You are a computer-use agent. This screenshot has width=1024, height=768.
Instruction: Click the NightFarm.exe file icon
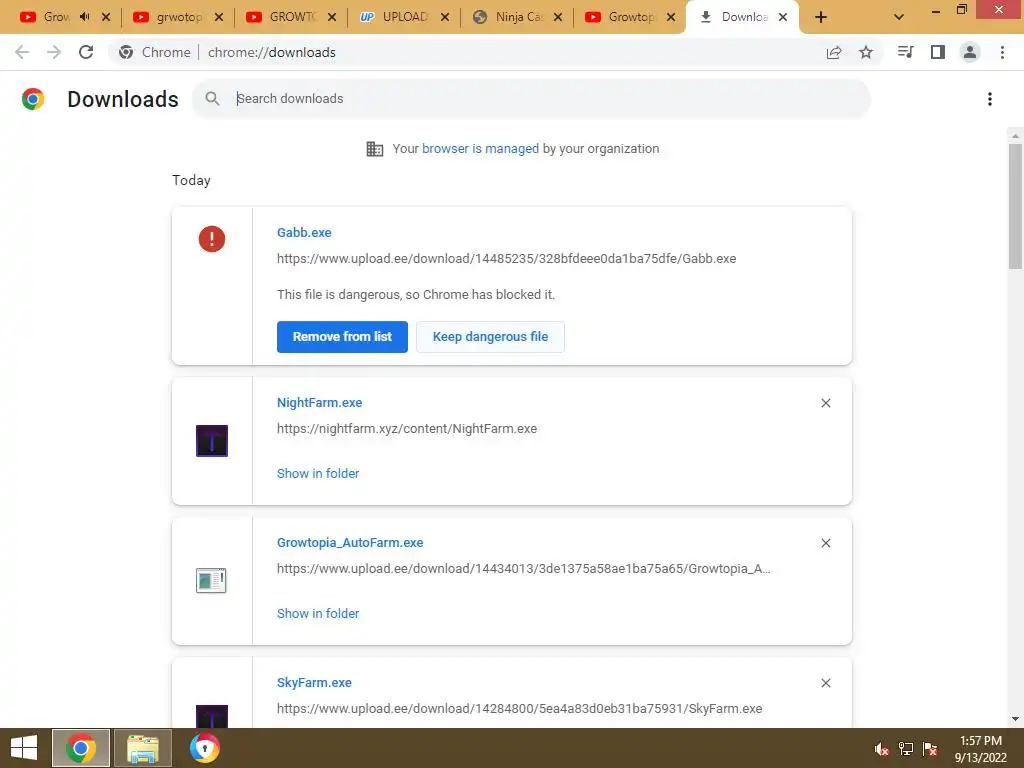click(212, 441)
